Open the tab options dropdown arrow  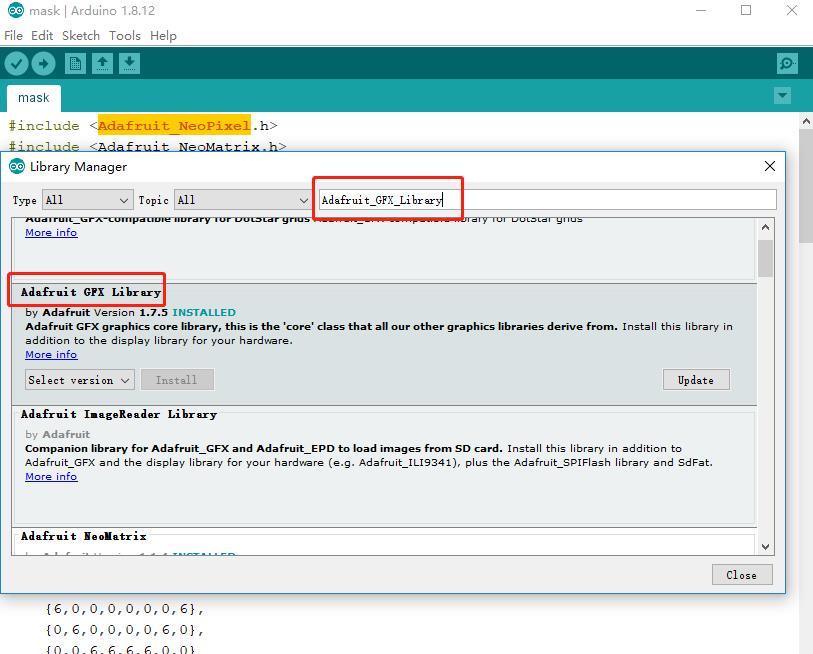tap(782, 96)
